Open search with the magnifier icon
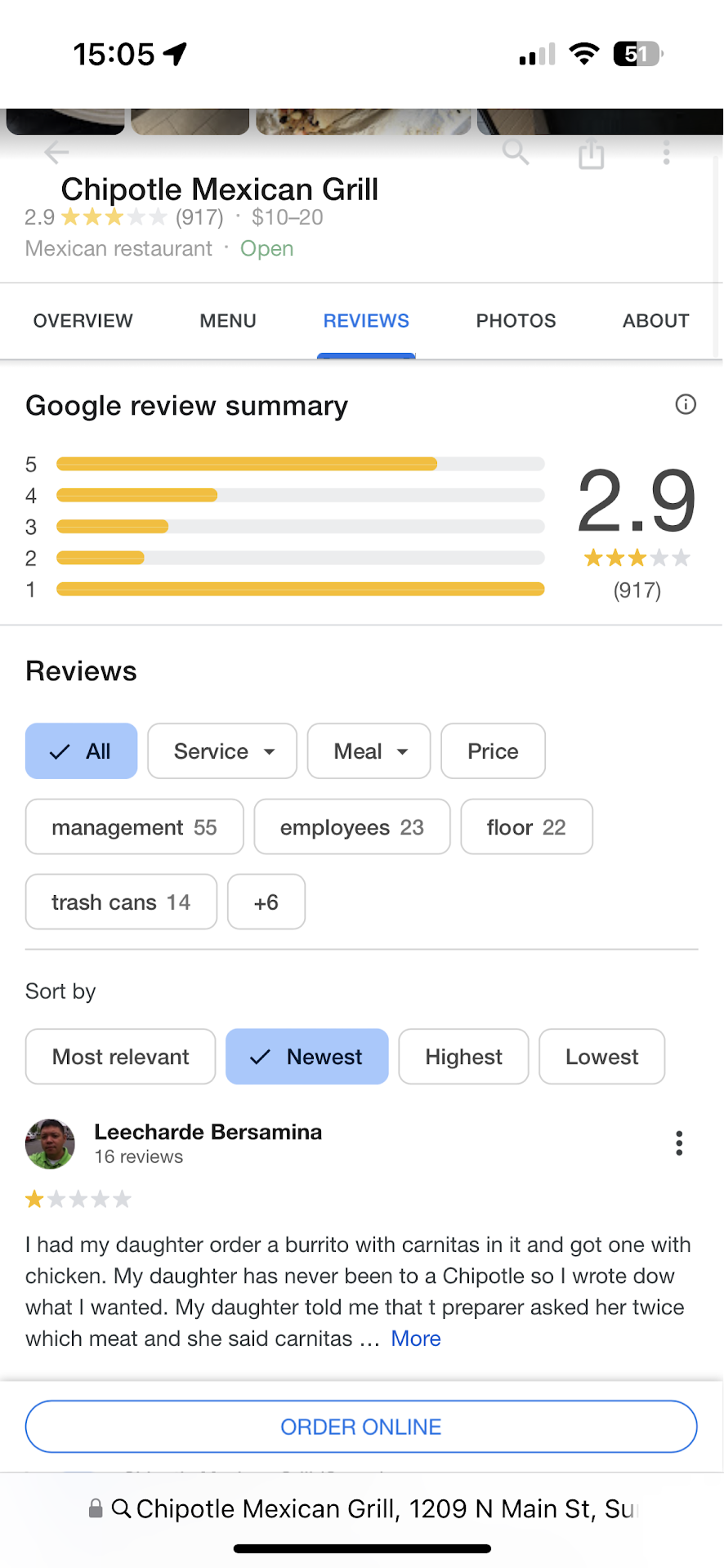724x1568 pixels. 516,152
